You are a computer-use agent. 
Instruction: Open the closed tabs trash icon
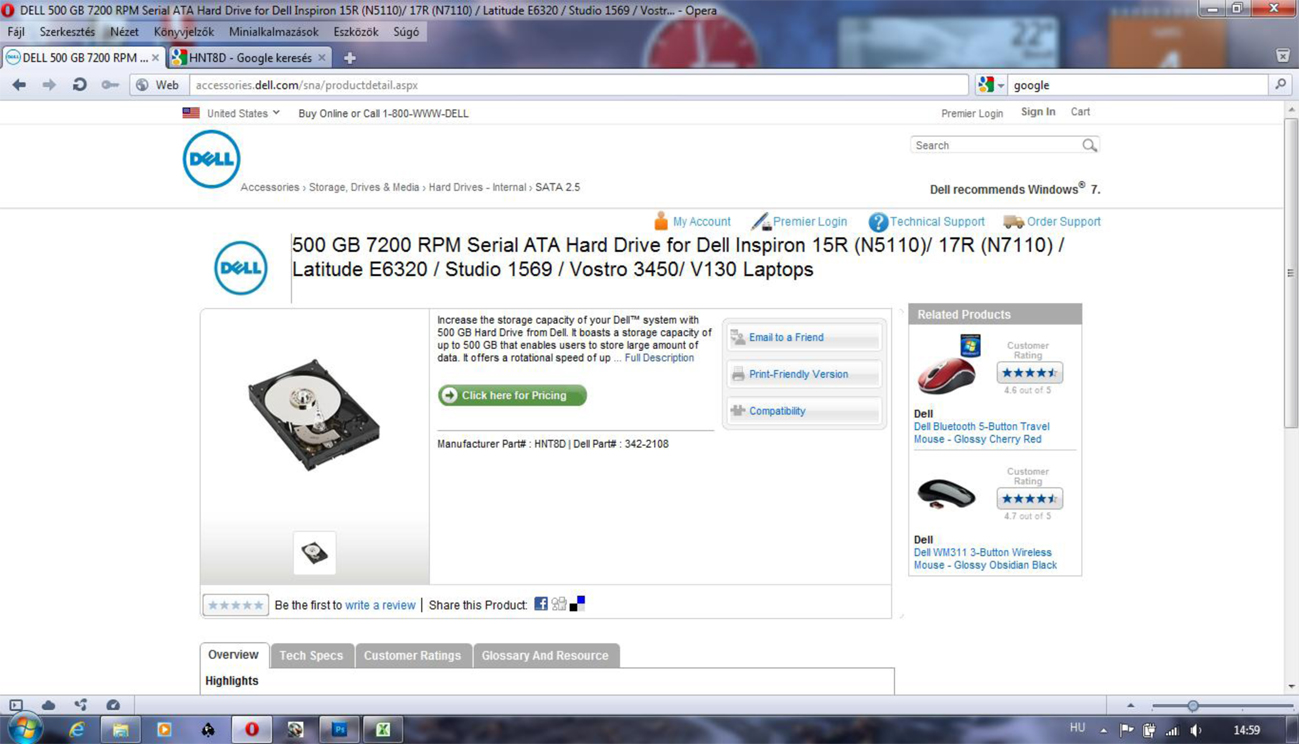[x=1283, y=56]
